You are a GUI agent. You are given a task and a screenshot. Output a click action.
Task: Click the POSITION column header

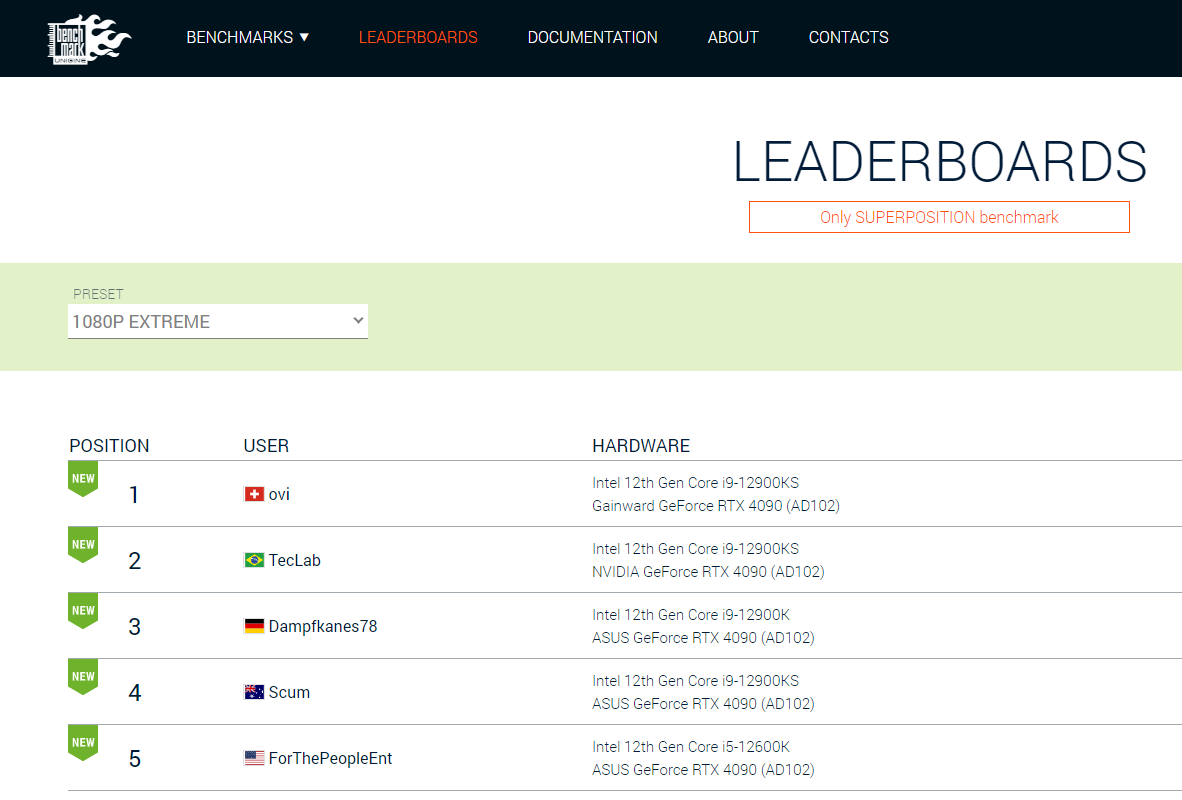pyautogui.click(x=109, y=446)
